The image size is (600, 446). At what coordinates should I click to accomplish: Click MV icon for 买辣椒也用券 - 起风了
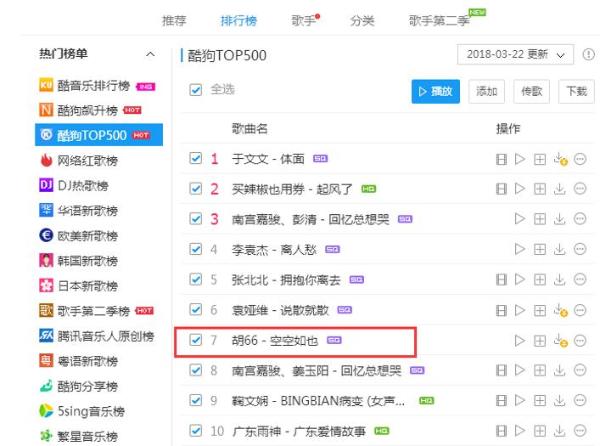click(501, 189)
